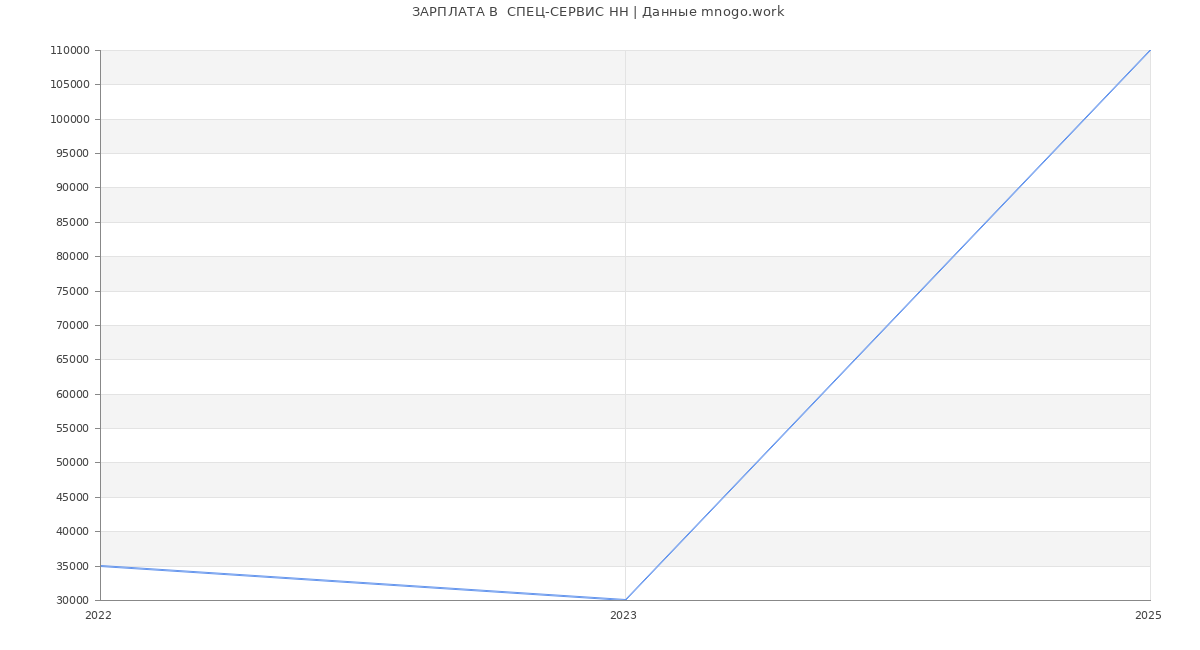This screenshot has height=650, width=1200.
Task: Click the 2022 label on the x-axis
Action: coord(98,615)
